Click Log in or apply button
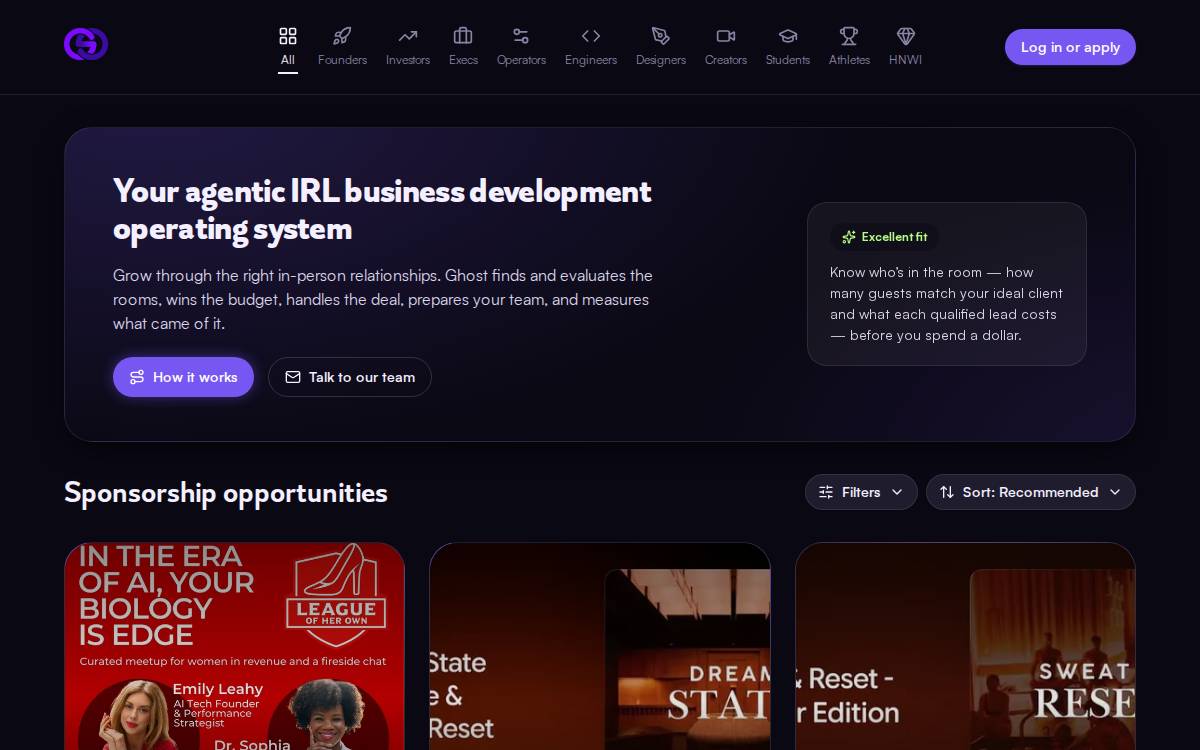Image resolution: width=1200 pixels, height=750 pixels. coord(1070,47)
